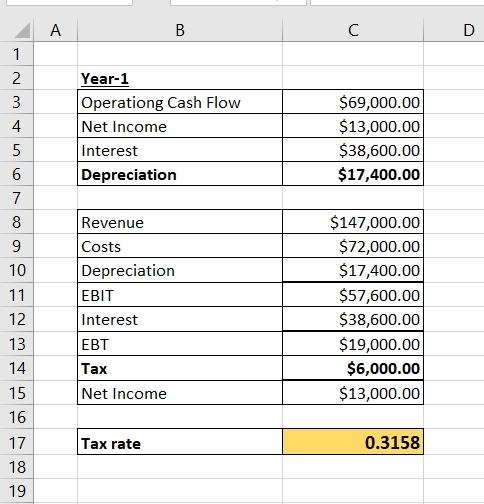The width and height of the screenshot is (484, 504).
Task: Click the EBT label cell
Action: point(180,344)
